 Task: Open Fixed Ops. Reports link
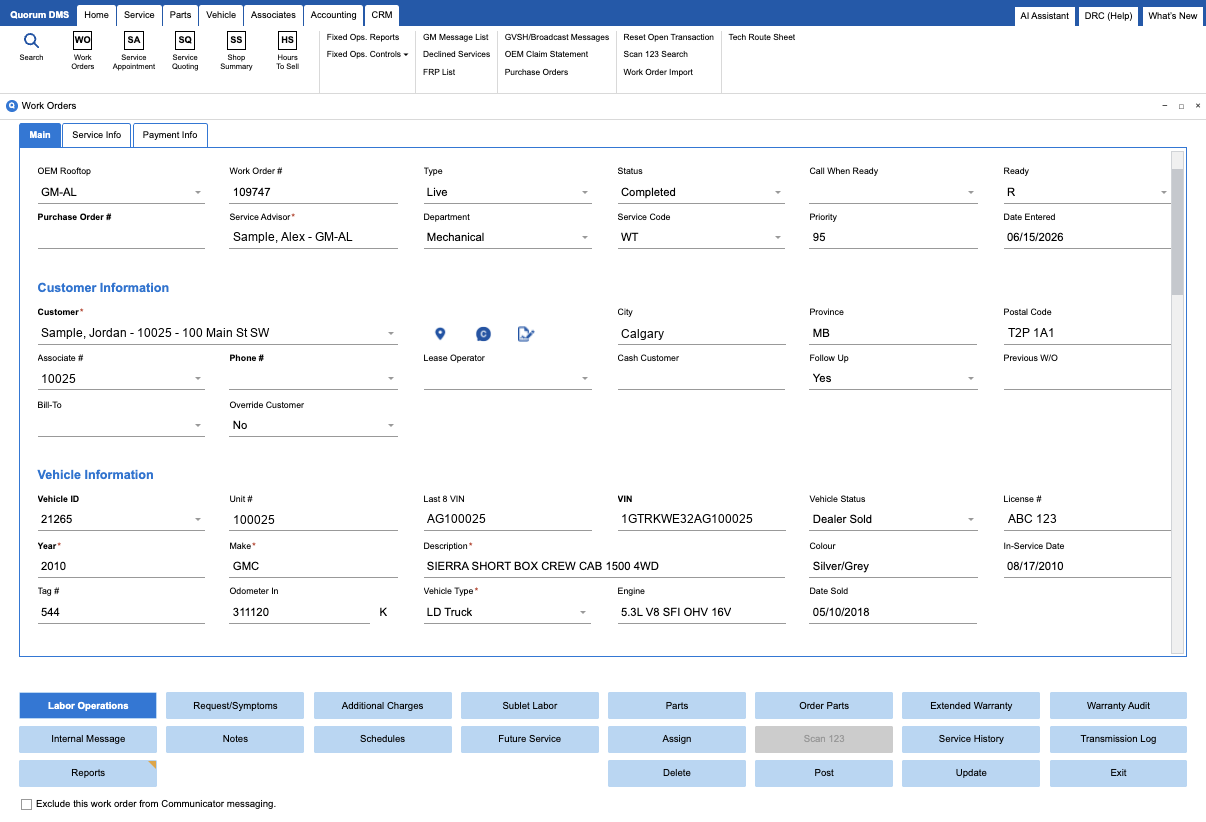click(363, 37)
